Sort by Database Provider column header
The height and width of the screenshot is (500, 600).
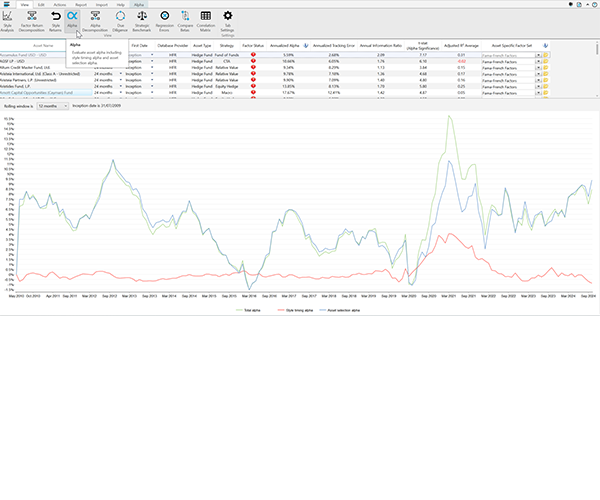[173, 46]
